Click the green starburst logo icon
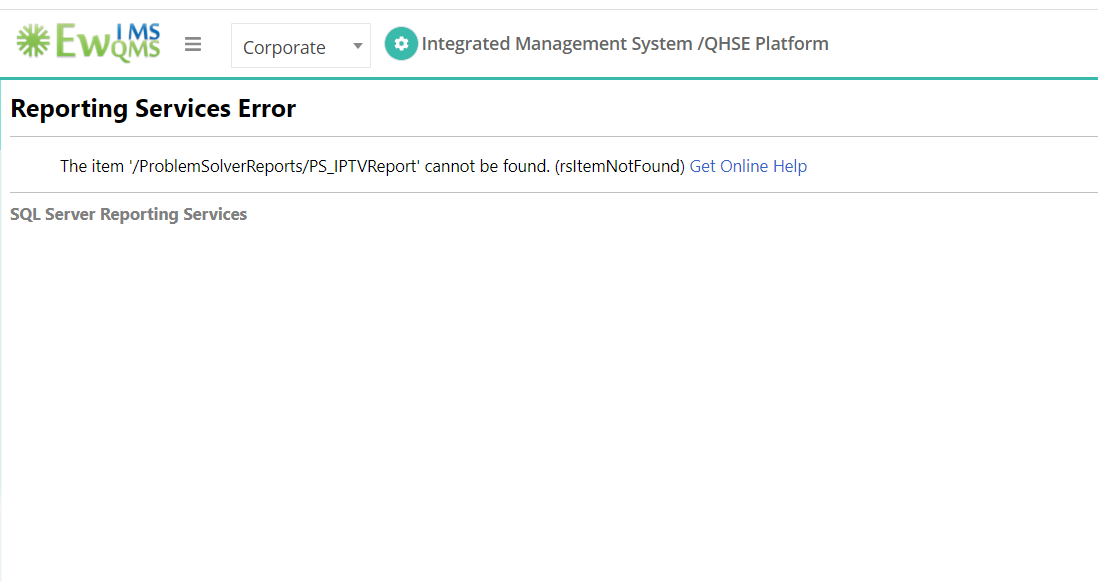1098x582 pixels. tap(33, 41)
